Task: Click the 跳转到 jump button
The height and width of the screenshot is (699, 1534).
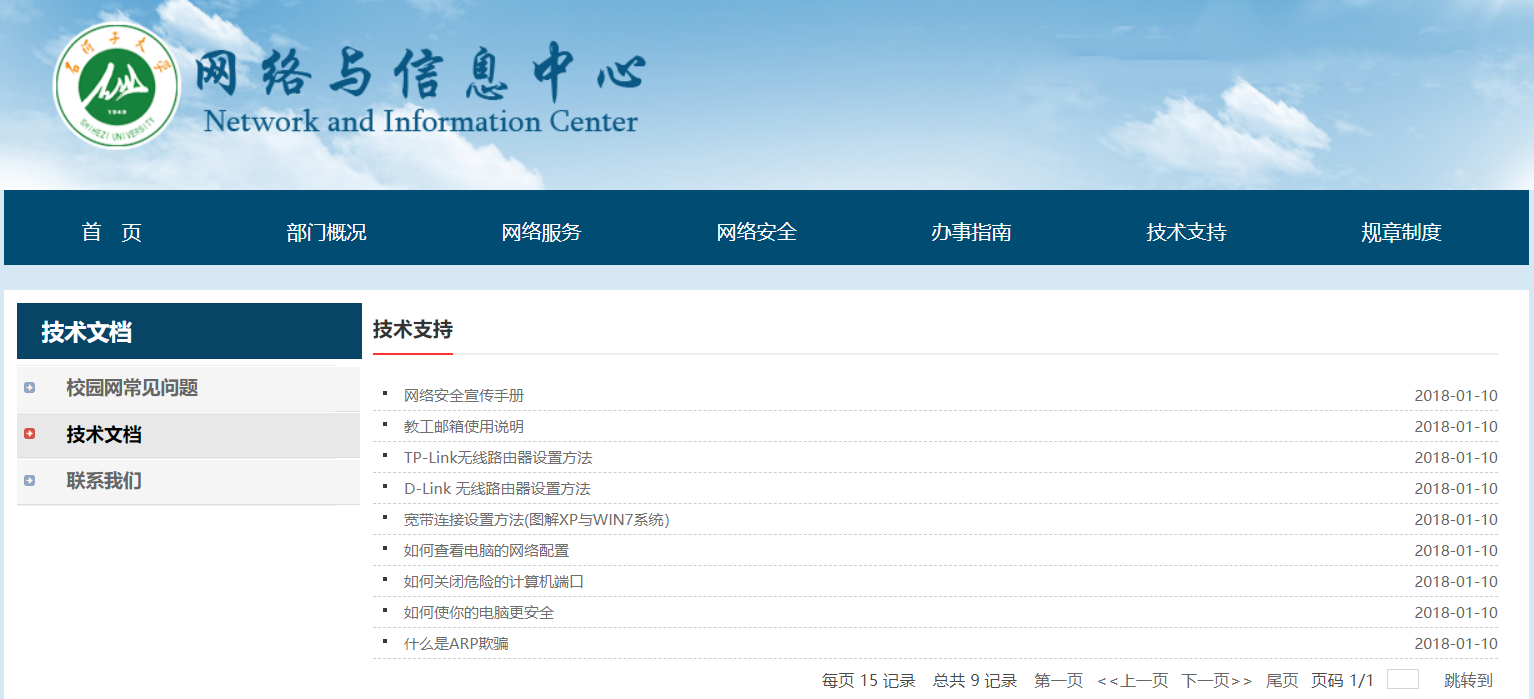Action: point(1468,680)
